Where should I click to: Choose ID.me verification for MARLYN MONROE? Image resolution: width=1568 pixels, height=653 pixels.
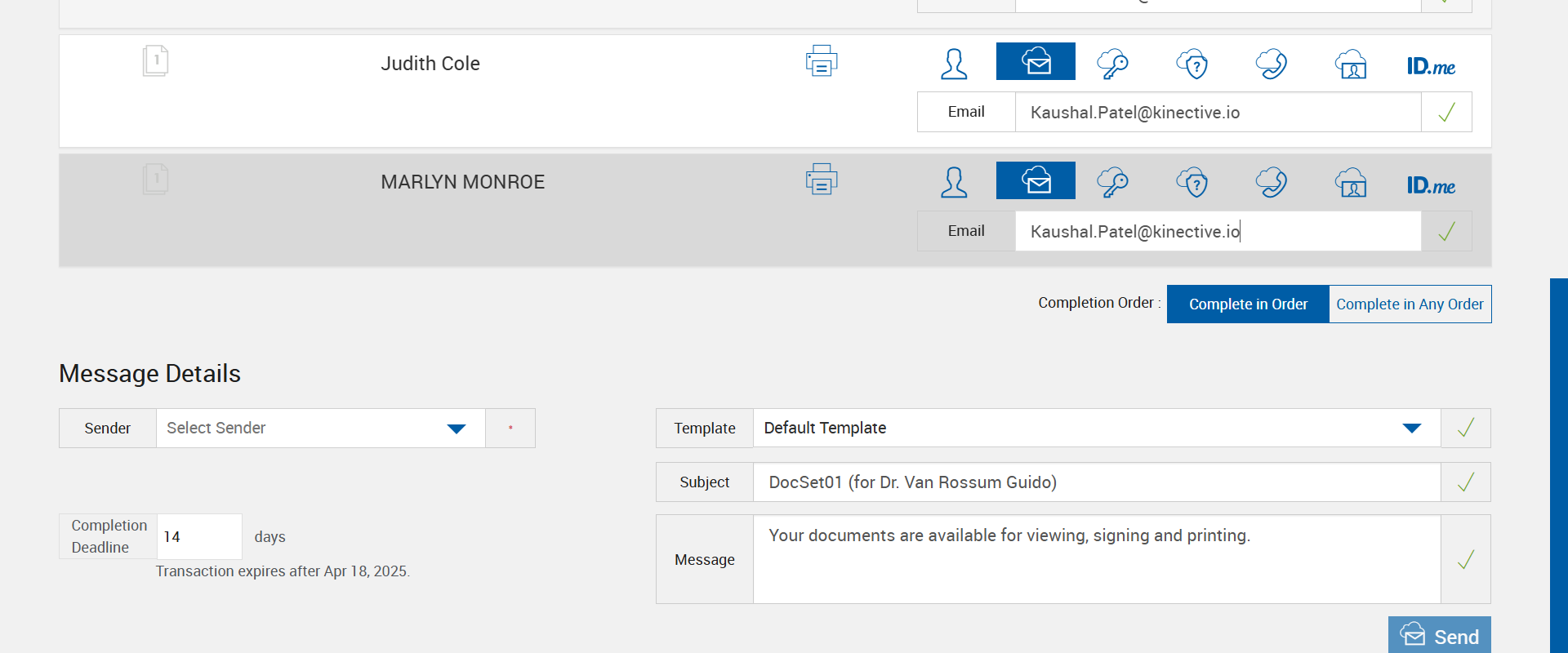click(x=1431, y=185)
